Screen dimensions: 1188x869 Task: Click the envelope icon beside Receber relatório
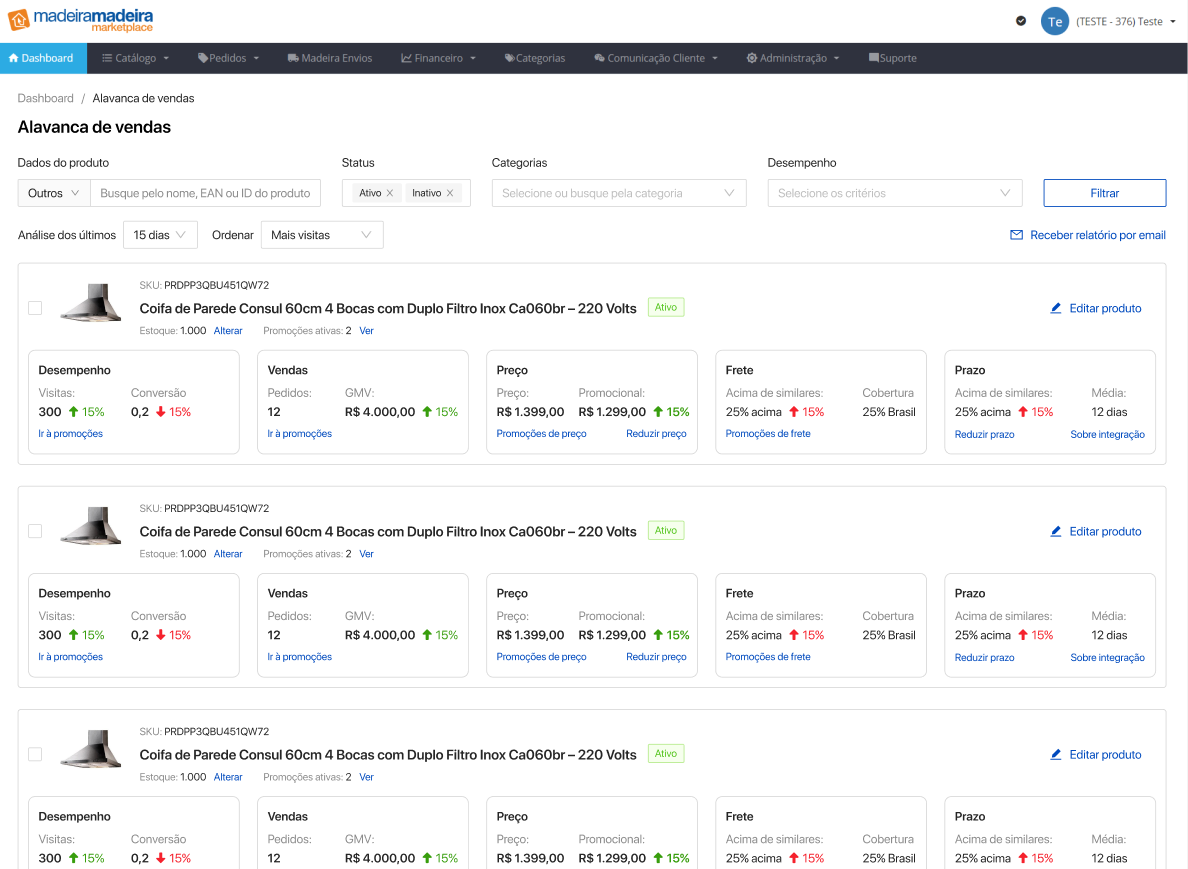pyautogui.click(x=1016, y=235)
